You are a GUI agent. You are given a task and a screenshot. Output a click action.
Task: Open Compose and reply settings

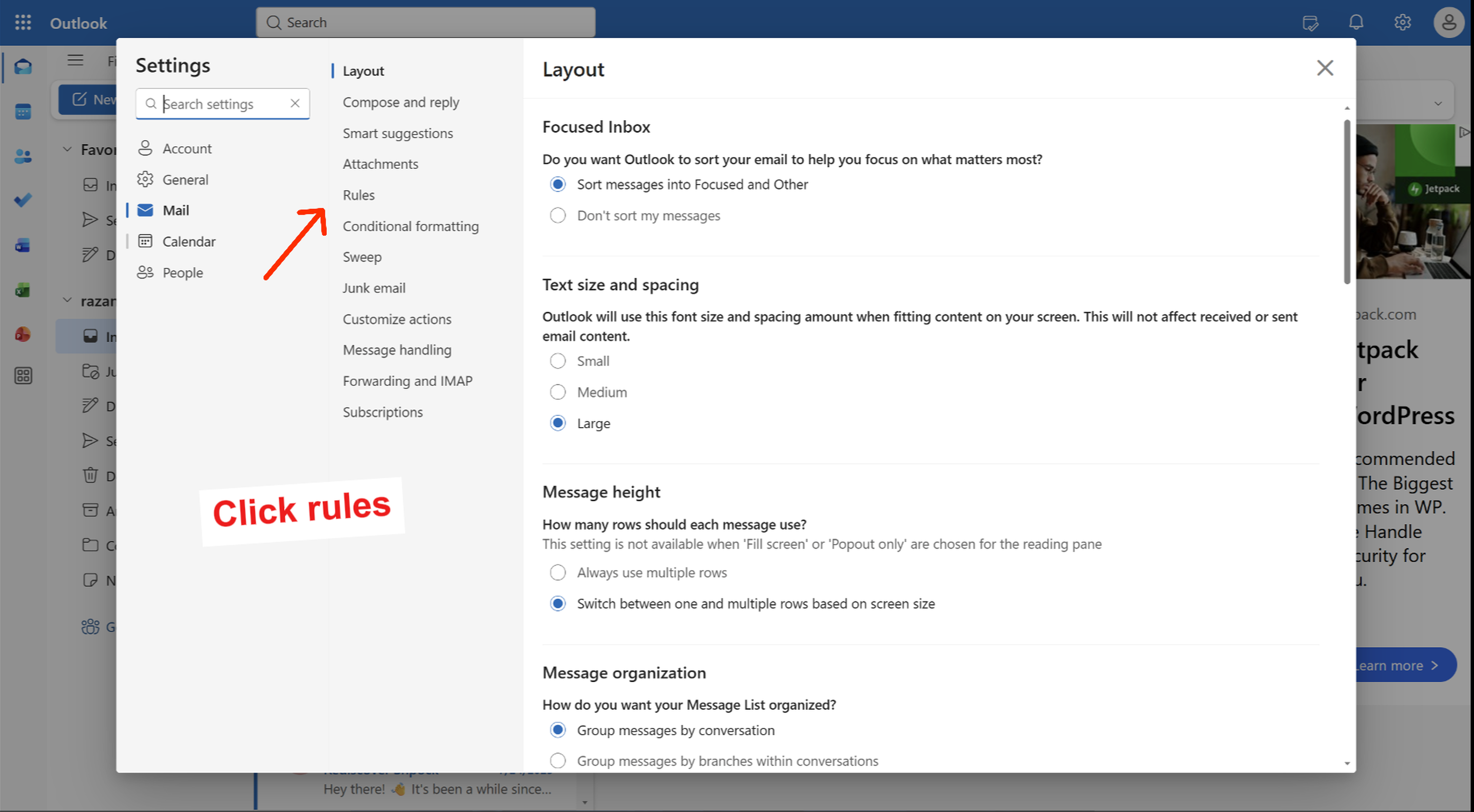click(400, 102)
